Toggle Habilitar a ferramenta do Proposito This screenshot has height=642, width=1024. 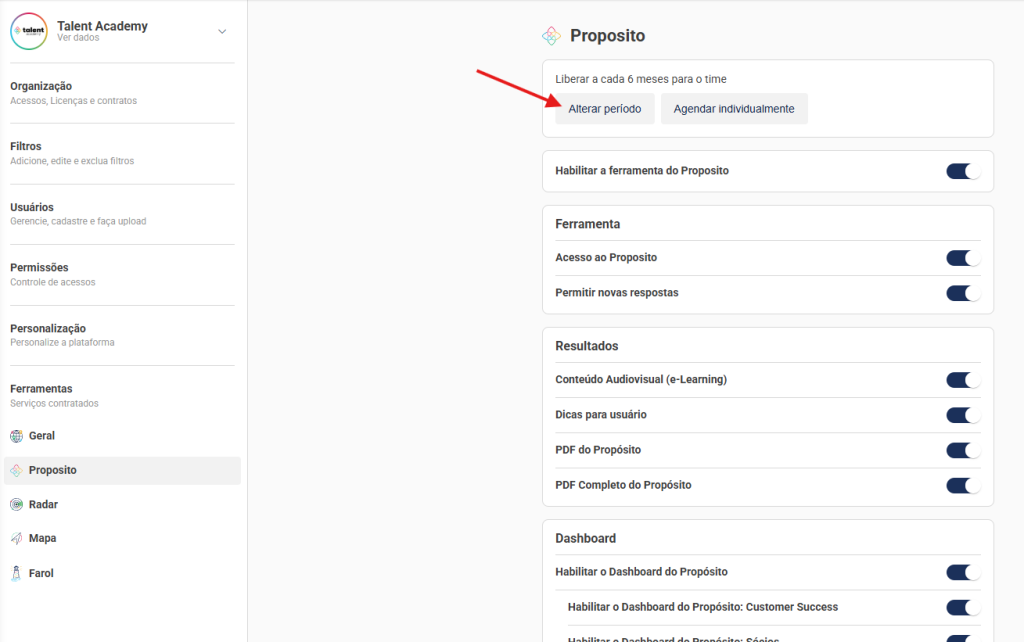963,171
